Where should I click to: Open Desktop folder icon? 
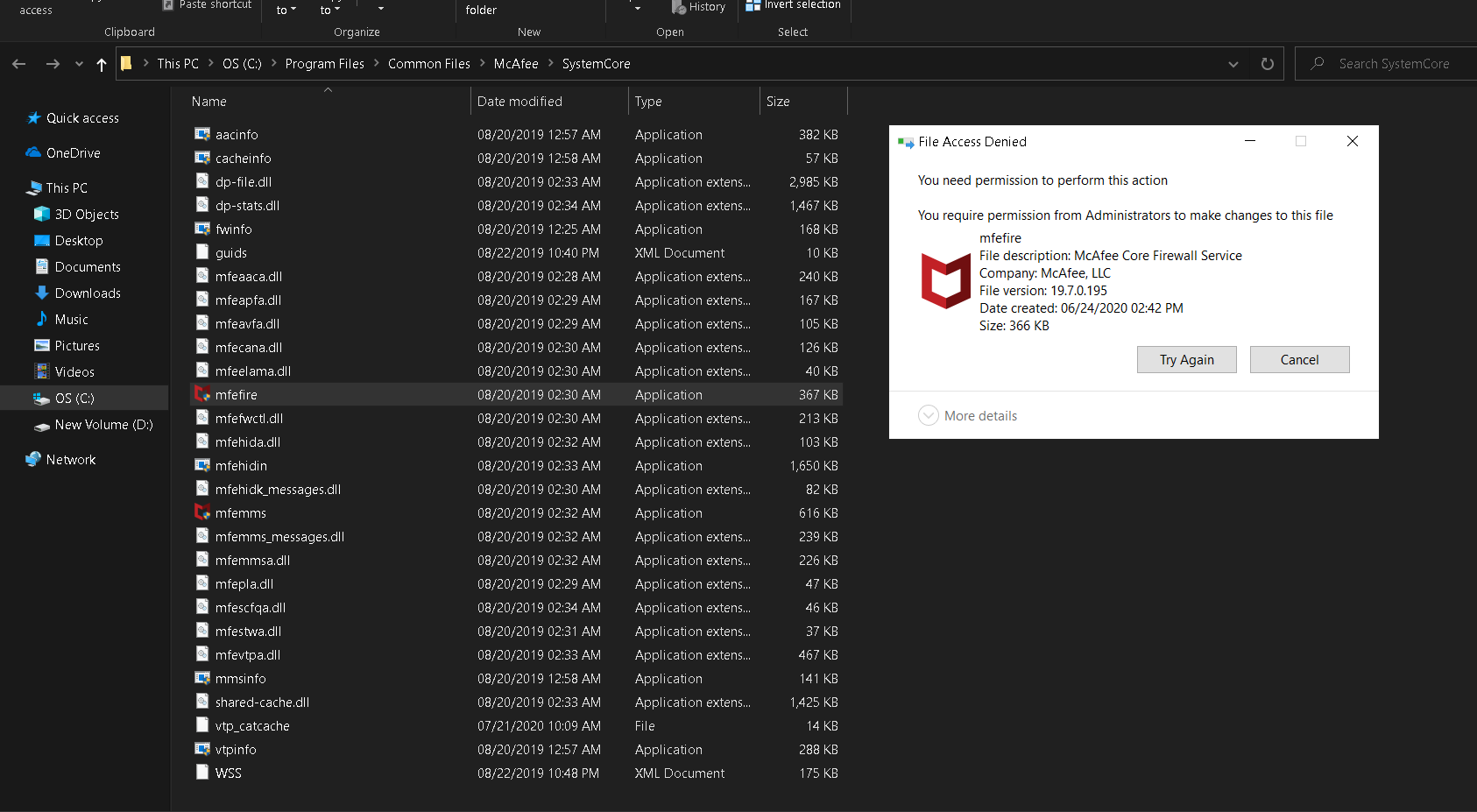42,240
